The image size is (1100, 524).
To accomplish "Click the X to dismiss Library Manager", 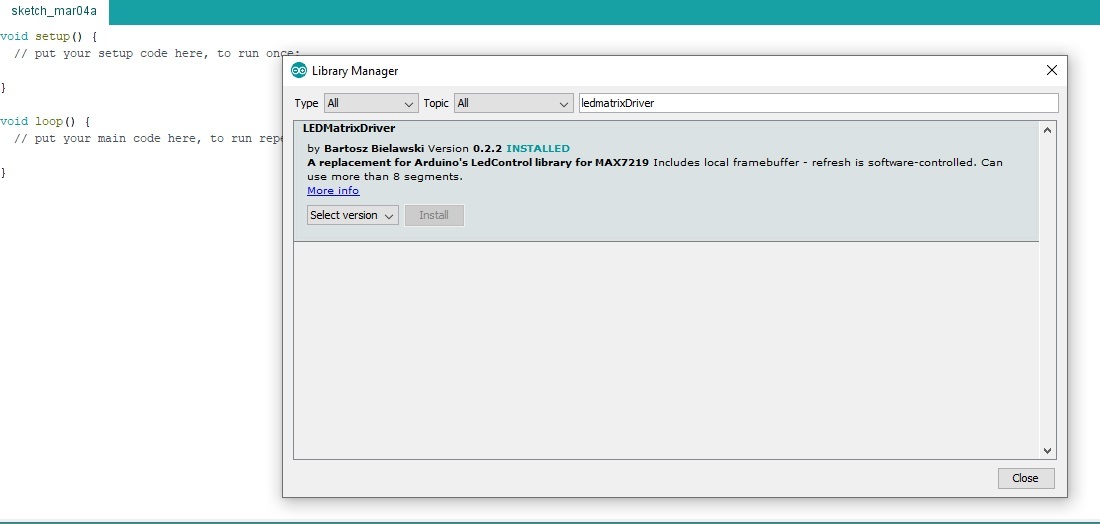I will click(1052, 70).
